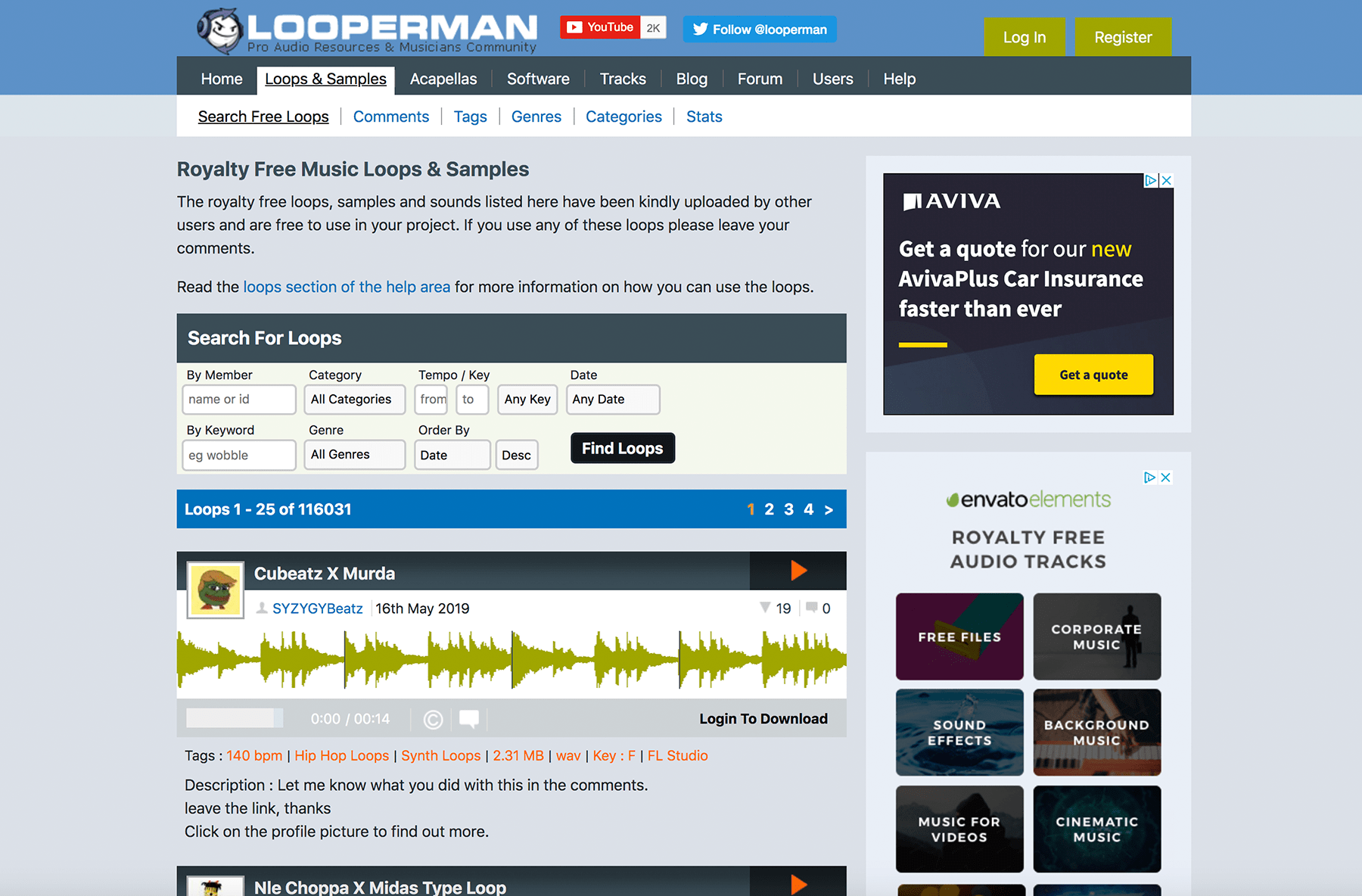Click the Log In button

pyautogui.click(x=1025, y=37)
